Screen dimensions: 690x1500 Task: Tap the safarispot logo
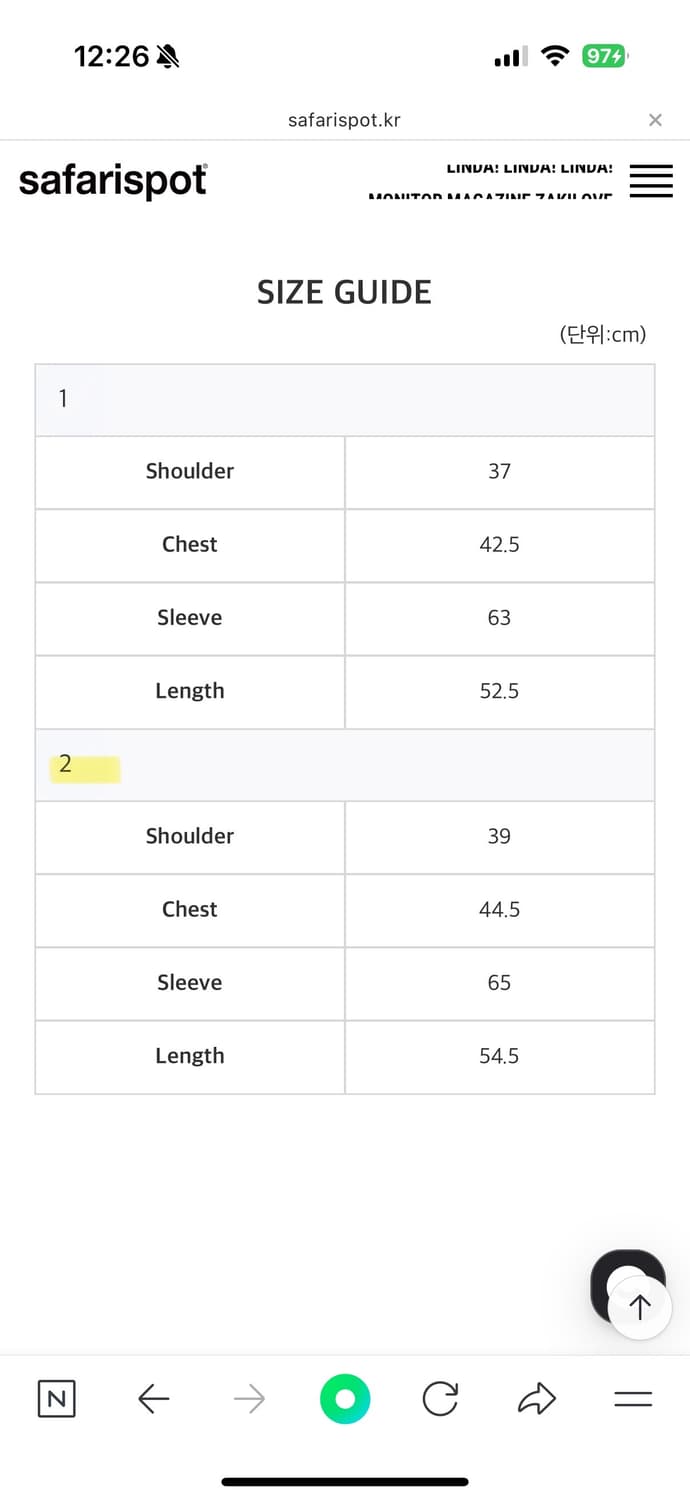[x=113, y=181]
